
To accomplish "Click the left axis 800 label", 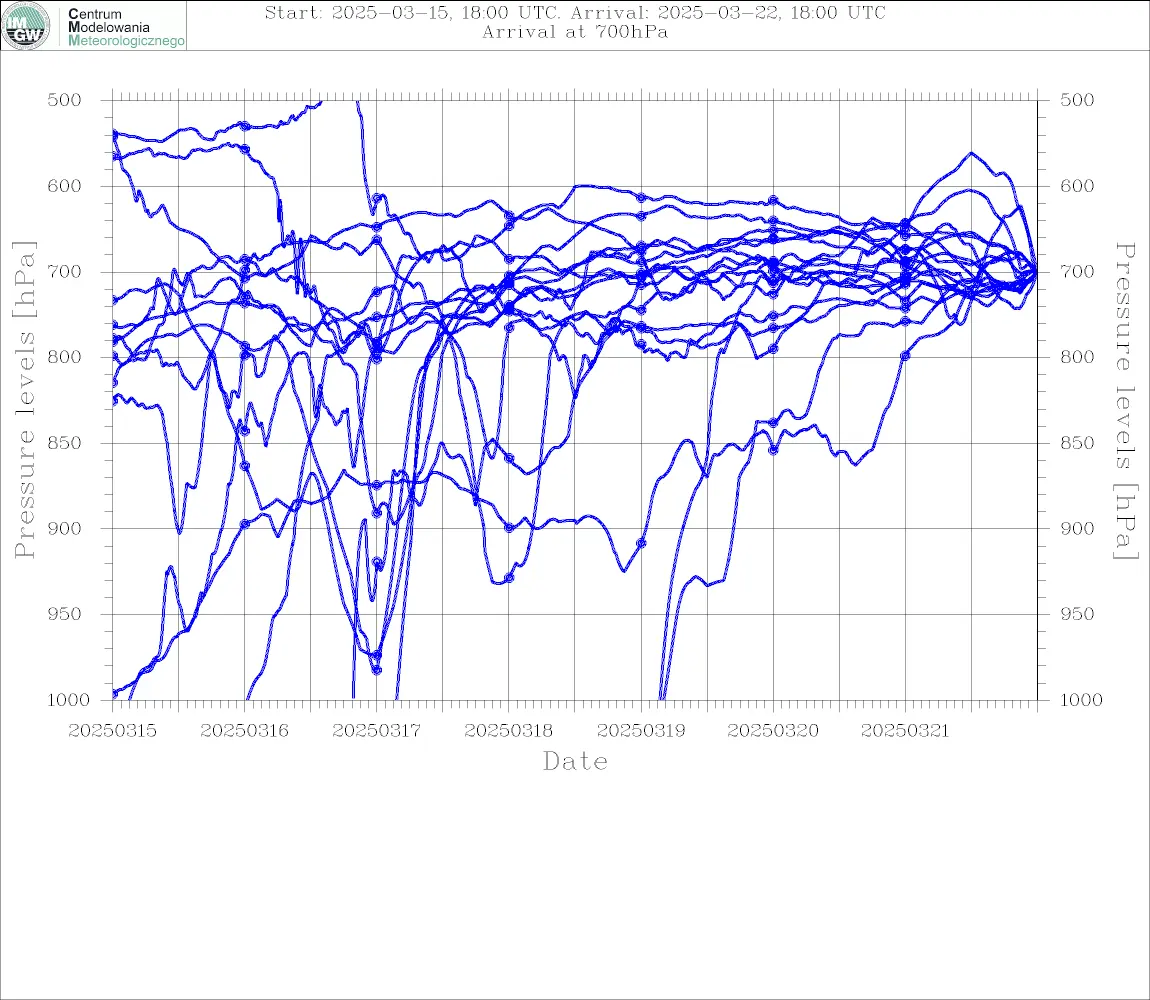I will [x=64, y=357].
